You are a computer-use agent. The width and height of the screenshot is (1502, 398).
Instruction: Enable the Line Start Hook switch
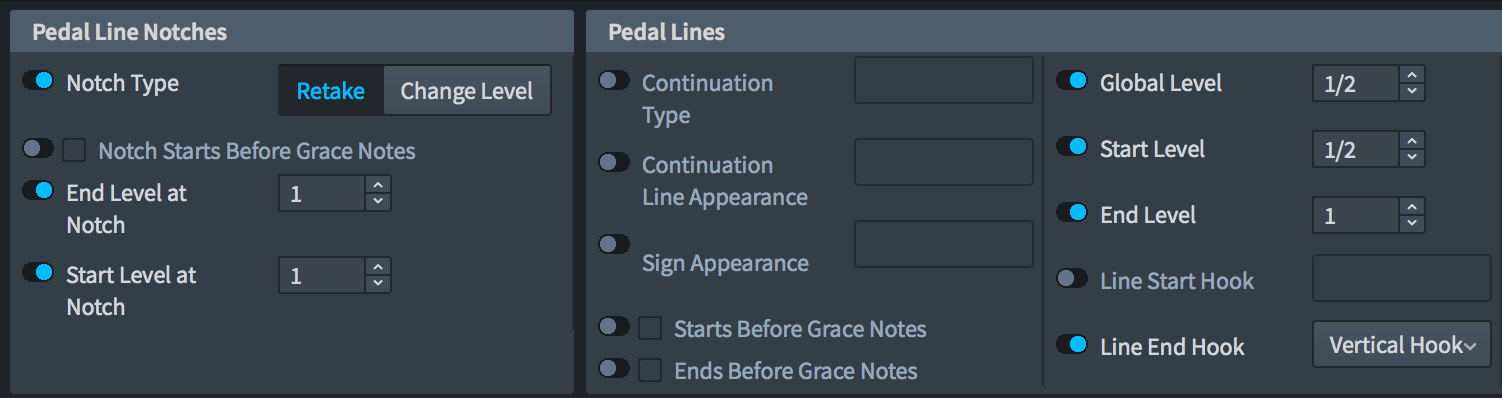1072,278
